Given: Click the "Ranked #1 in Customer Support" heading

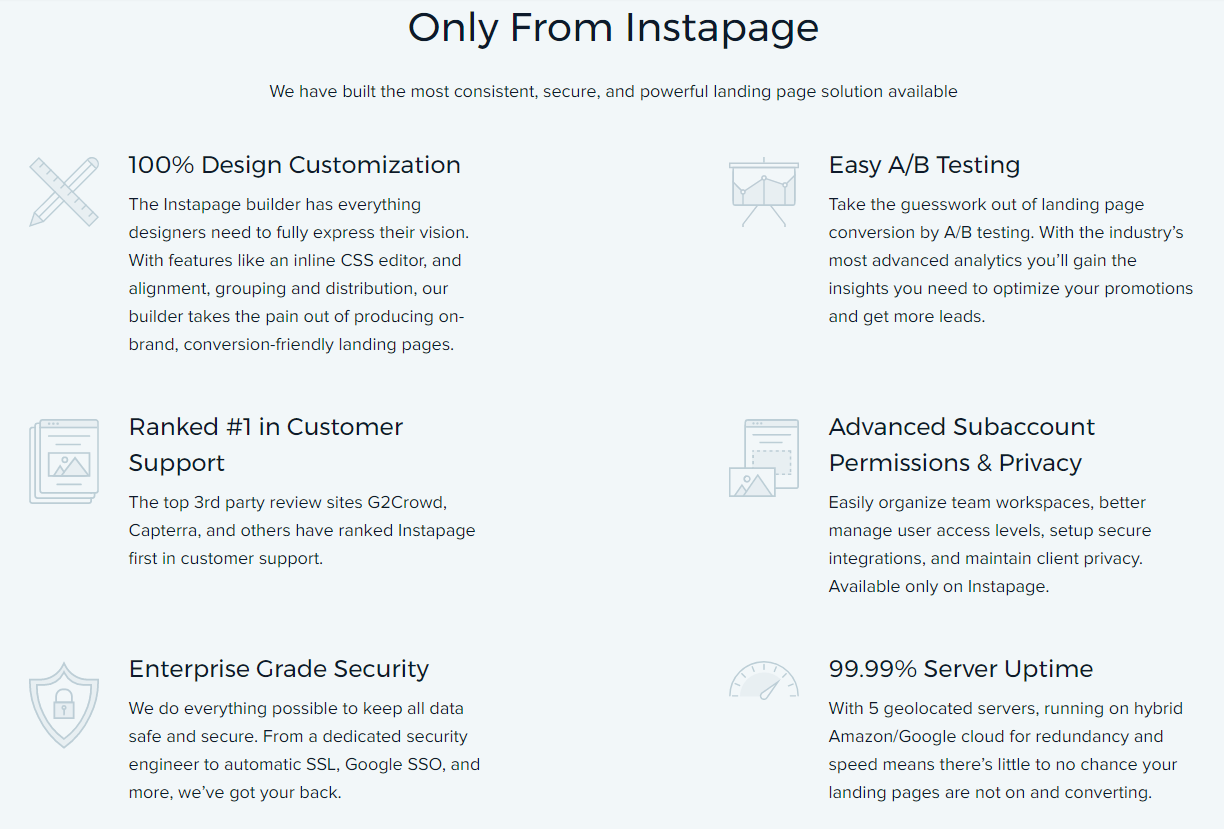Looking at the screenshot, I should (266, 445).
